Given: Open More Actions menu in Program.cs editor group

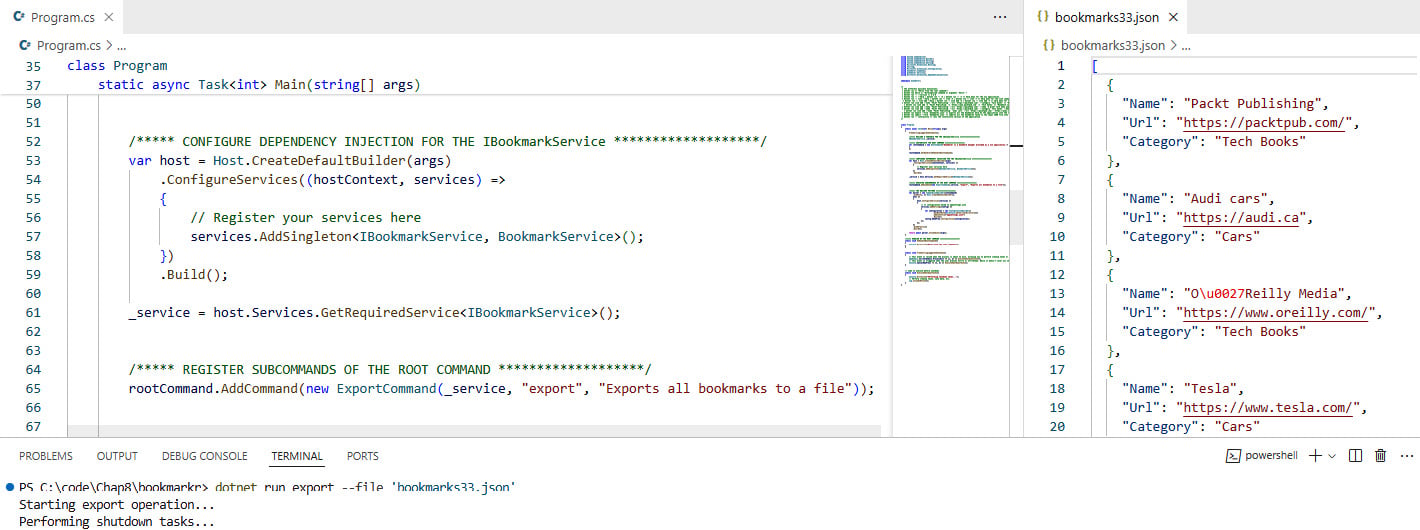Looking at the screenshot, I should pos(1000,18).
